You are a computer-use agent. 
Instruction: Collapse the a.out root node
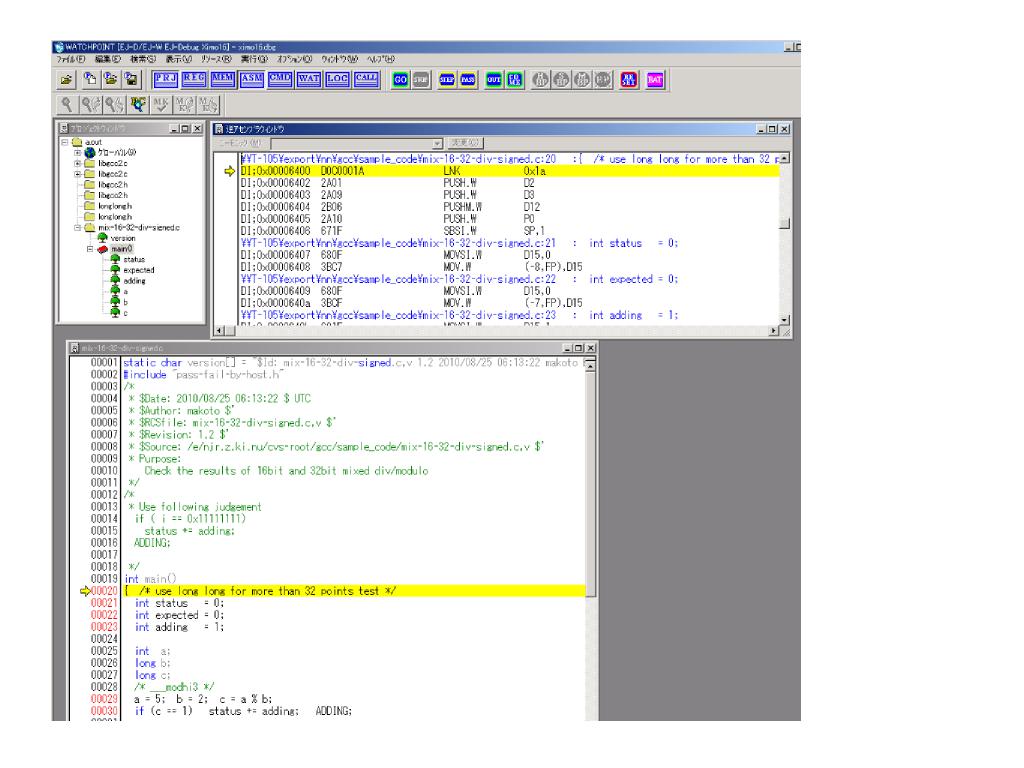(x=65, y=142)
